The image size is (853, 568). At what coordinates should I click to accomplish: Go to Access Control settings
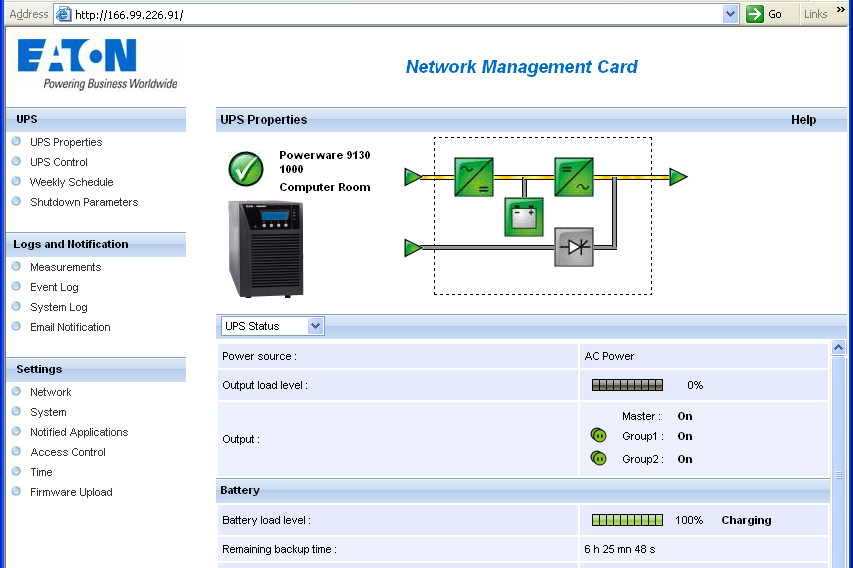[68, 452]
